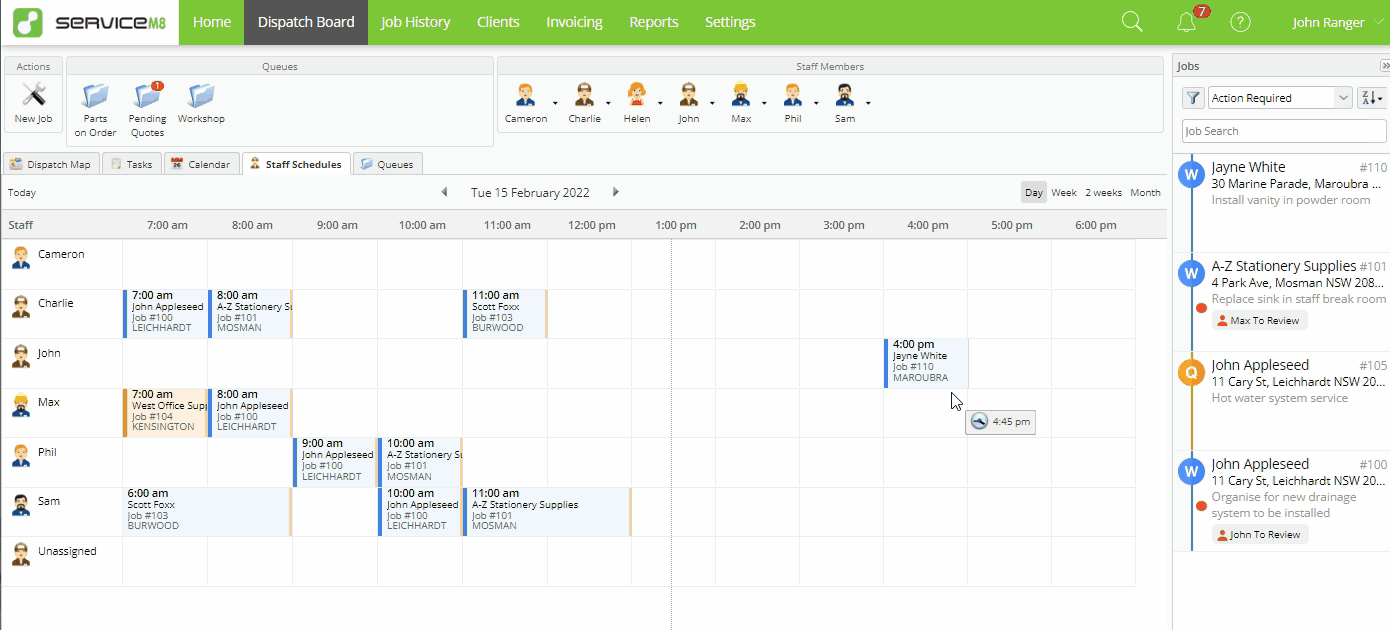Switch to Day view

1034,192
